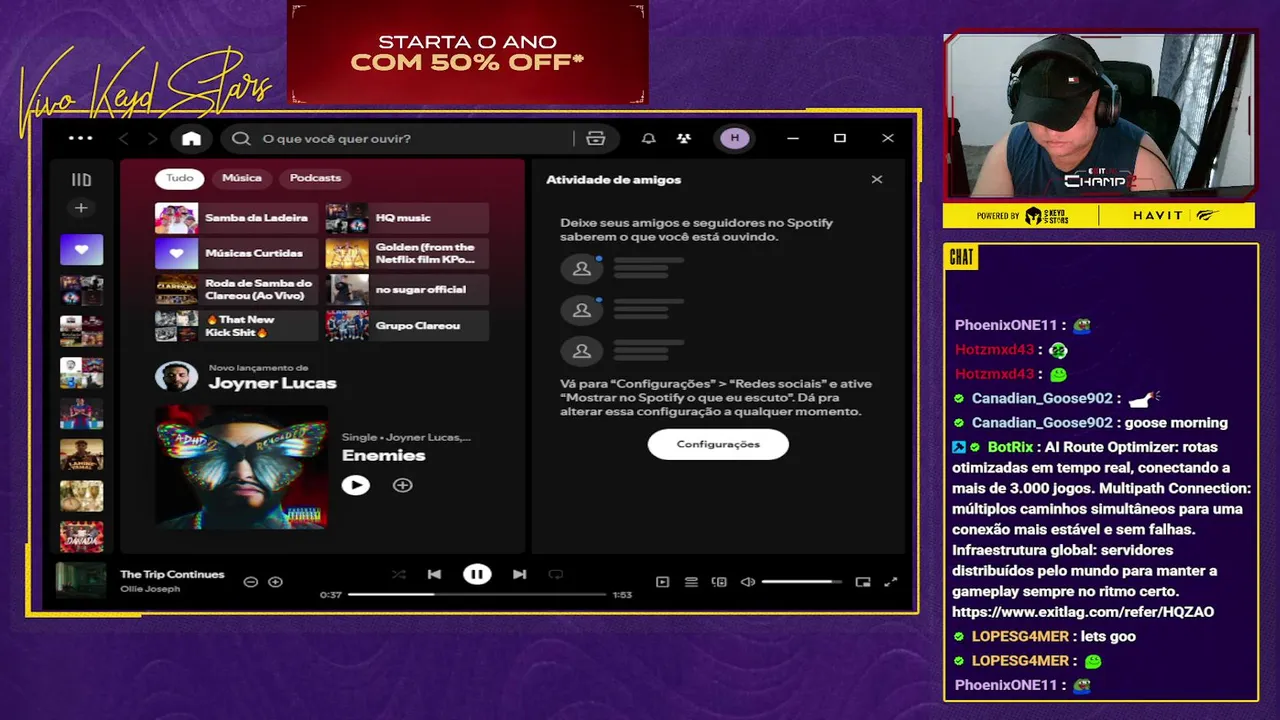
Task: Open Joyner Lucas artist link
Action: (x=272, y=384)
